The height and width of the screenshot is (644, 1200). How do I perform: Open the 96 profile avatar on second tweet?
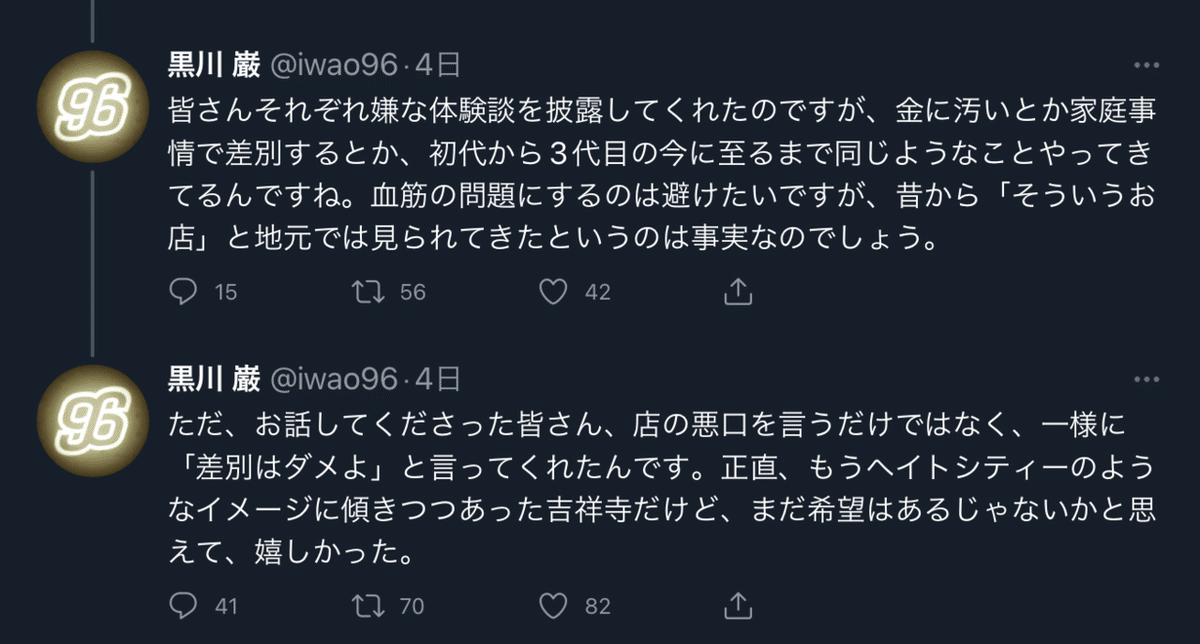pyautogui.click(x=92, y=418)
